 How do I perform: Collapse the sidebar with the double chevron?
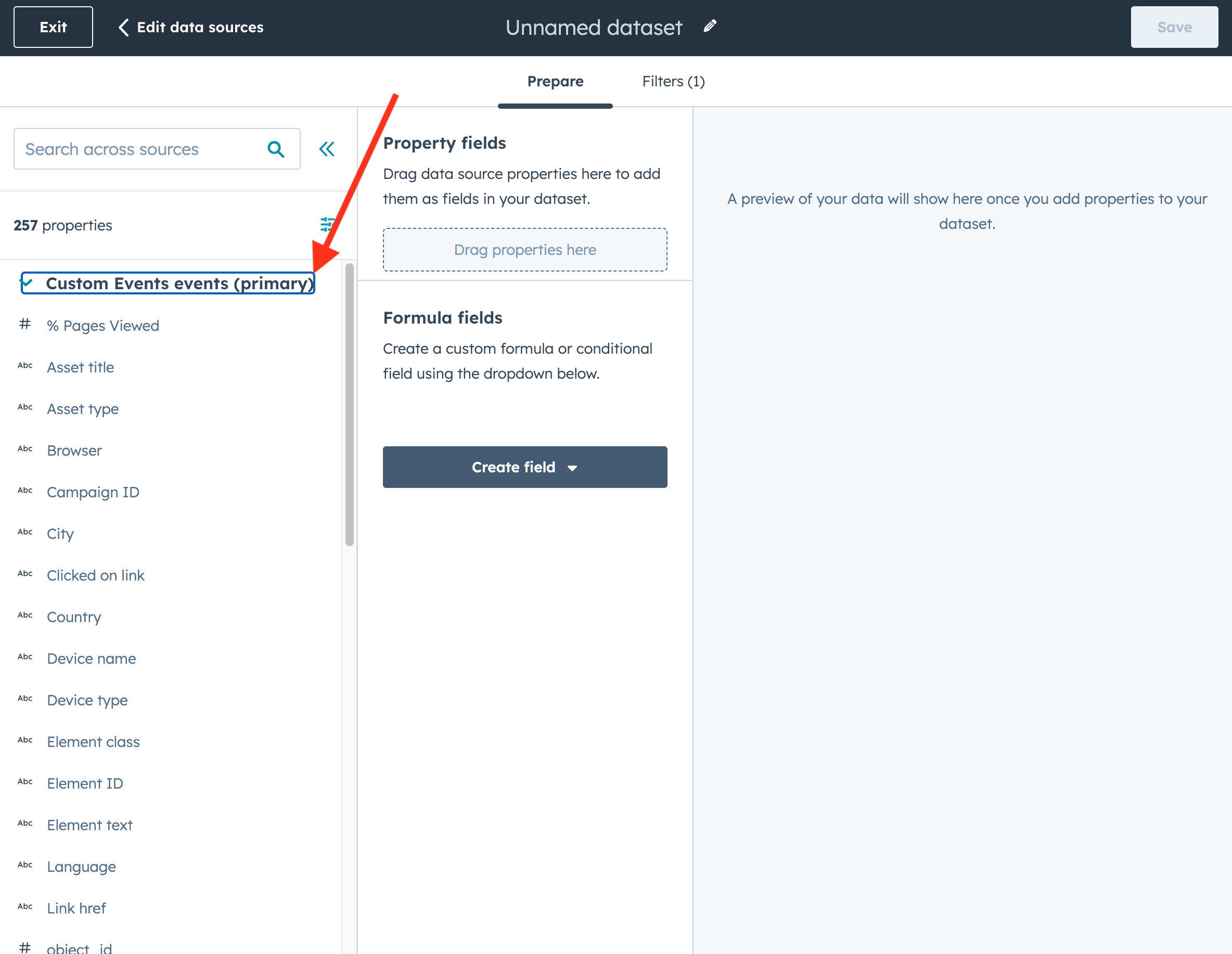pyautogui.click(x=327, y=149)
